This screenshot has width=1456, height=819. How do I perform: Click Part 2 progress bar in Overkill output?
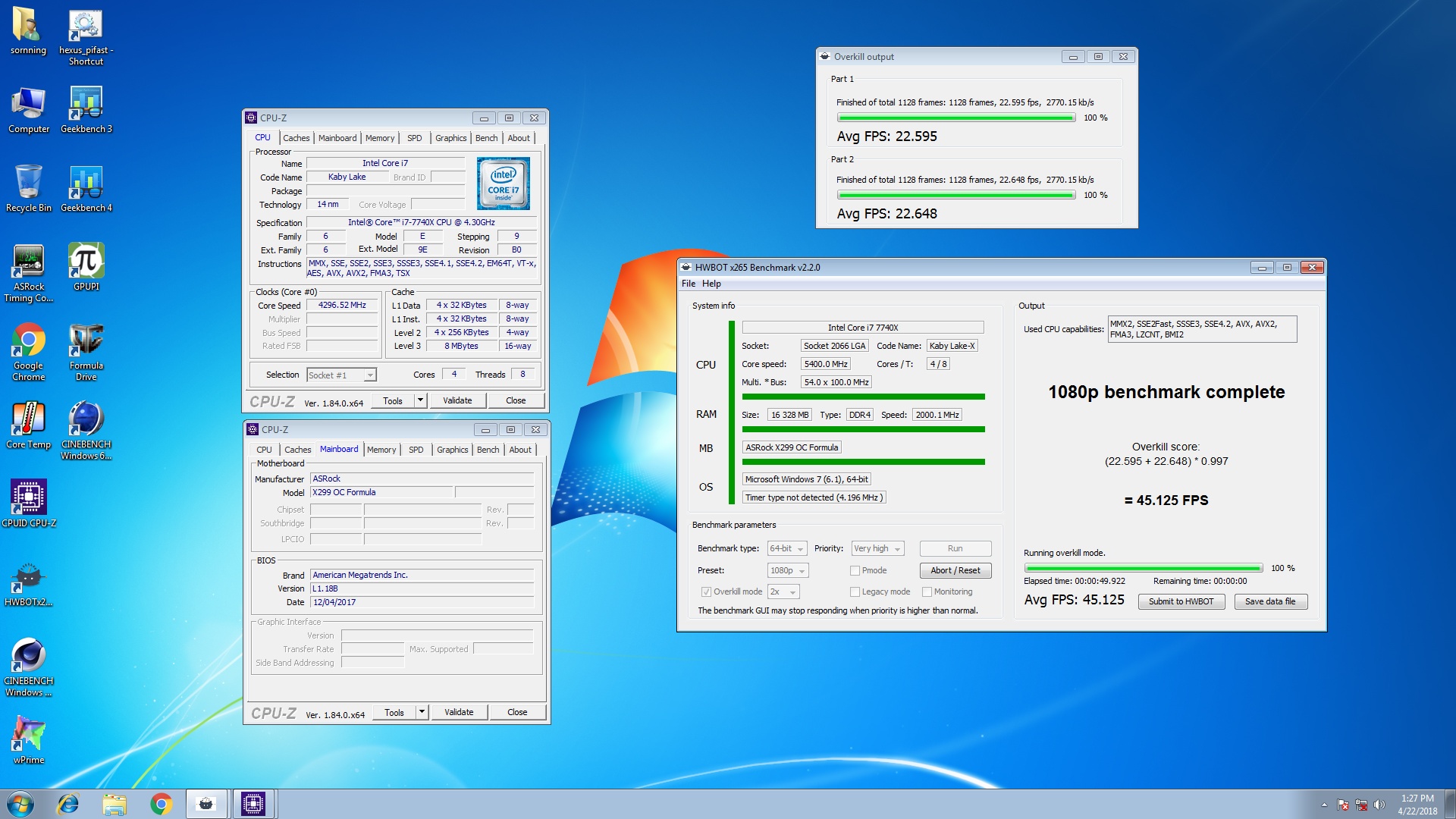coord(955,195)
